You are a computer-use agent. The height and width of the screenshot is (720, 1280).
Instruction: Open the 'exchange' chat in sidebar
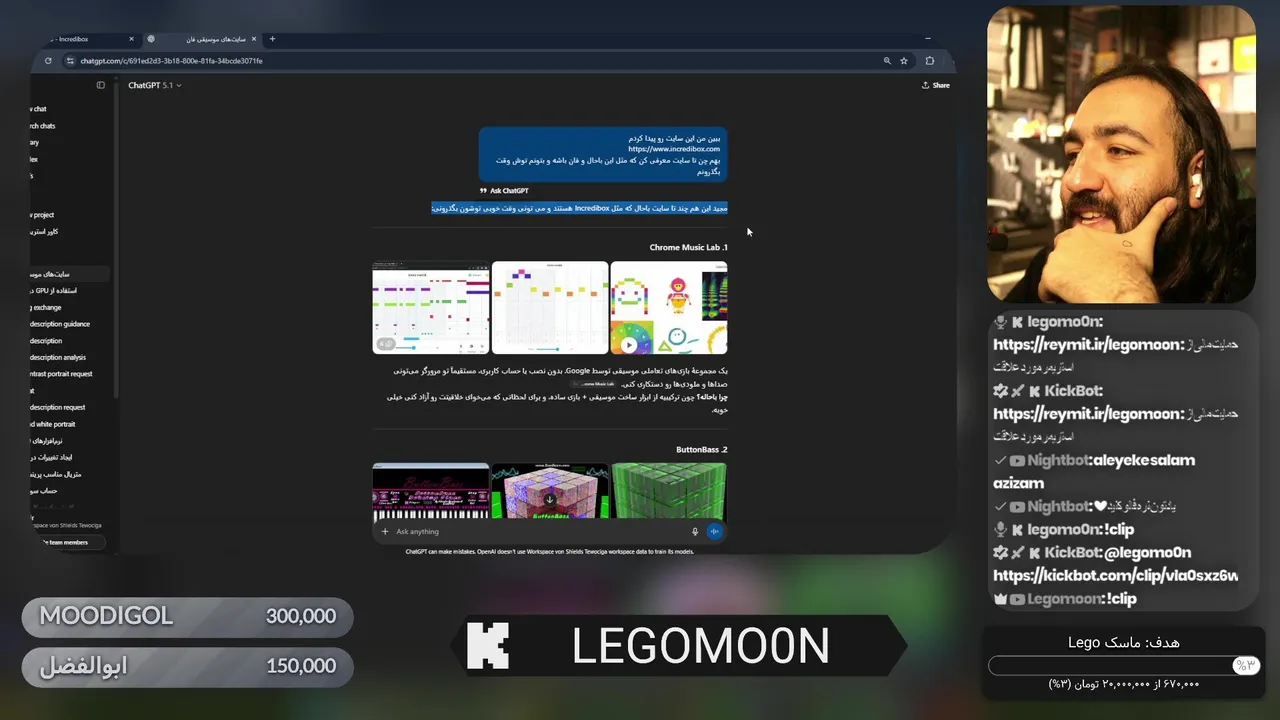[x=46, y=307]
